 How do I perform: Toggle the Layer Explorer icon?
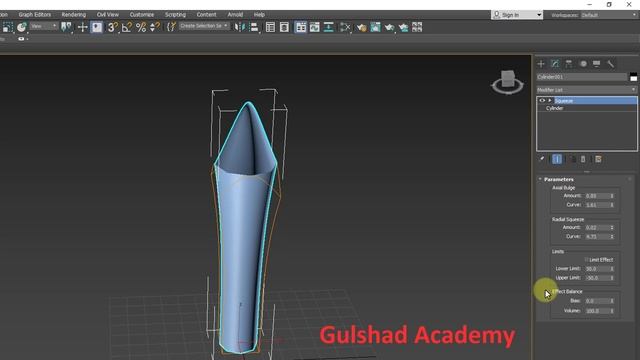click(x=284, y=27)
